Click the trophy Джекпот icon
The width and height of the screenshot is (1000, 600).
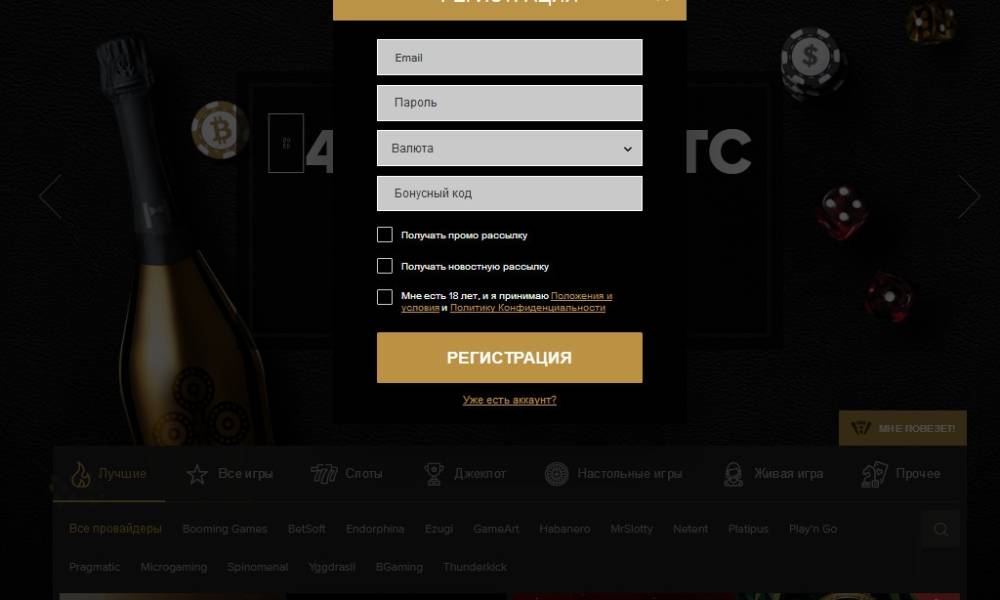point(434,474)
